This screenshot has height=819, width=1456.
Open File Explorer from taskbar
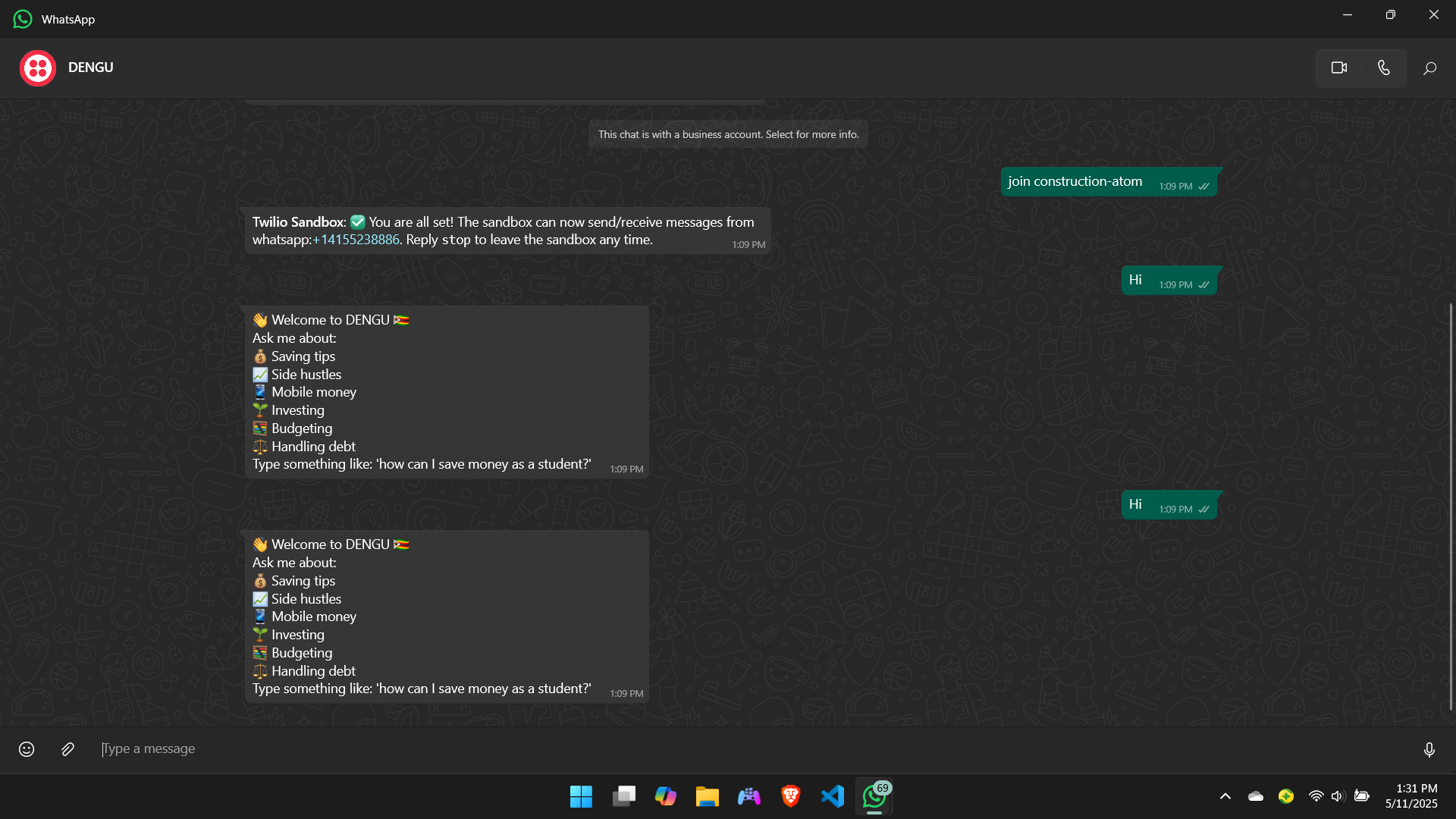click(707, 796)
